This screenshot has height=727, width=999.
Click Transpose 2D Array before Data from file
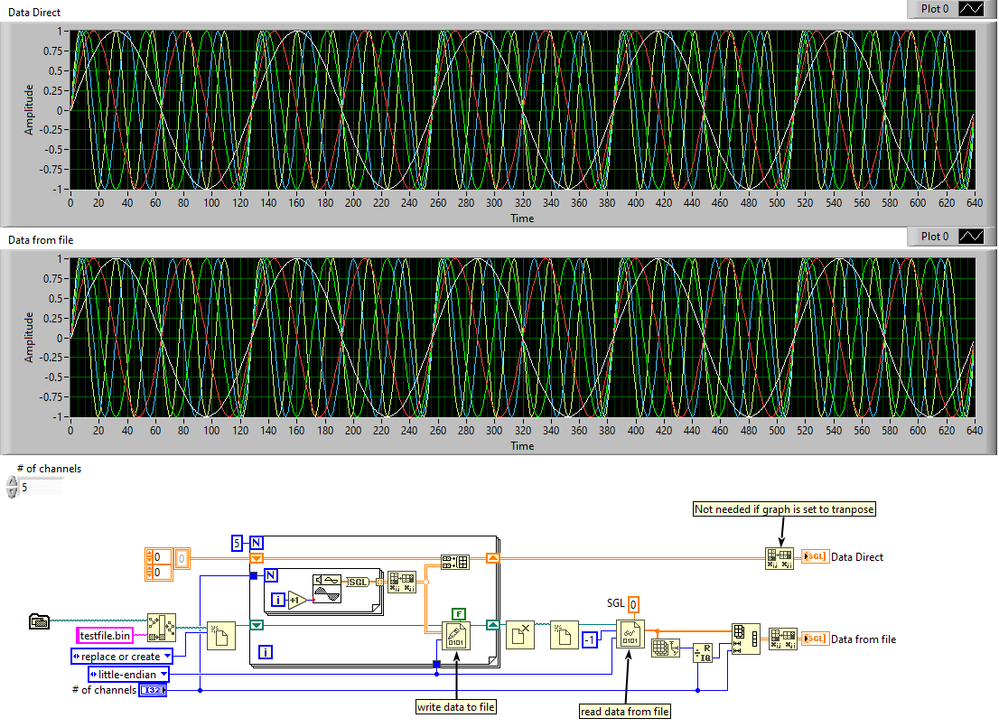click(x=783, y=638)
